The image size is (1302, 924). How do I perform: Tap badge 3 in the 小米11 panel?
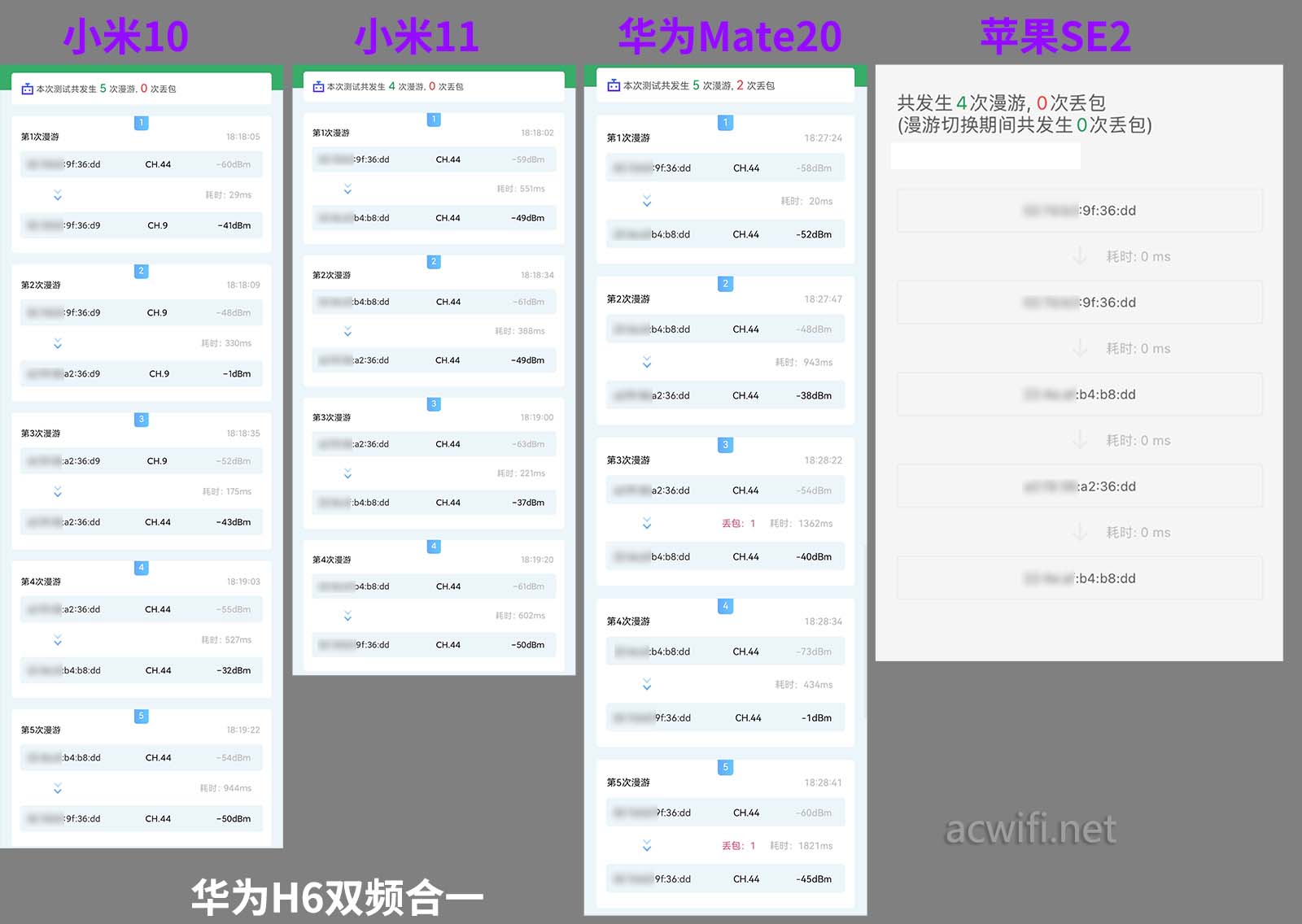pyautogui.click(x=434, y=404)
